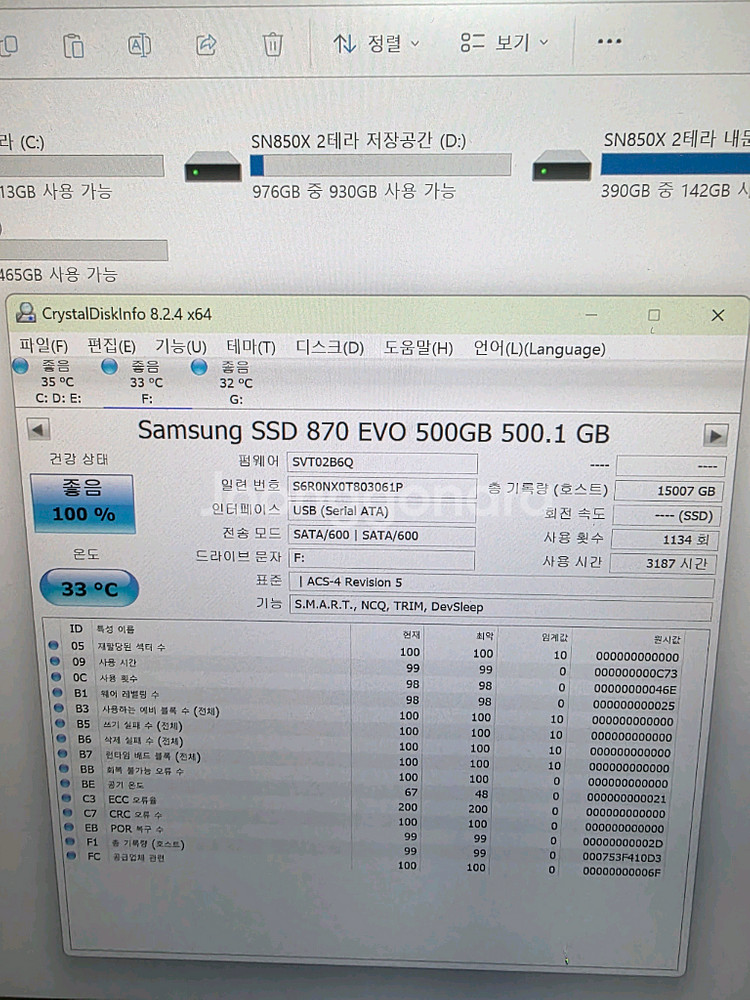Image resolution: width=750 pixels, height=1000 pixels.
Task: Select SMART row B7 런타임 배드 블록
Action: [362, 760]
